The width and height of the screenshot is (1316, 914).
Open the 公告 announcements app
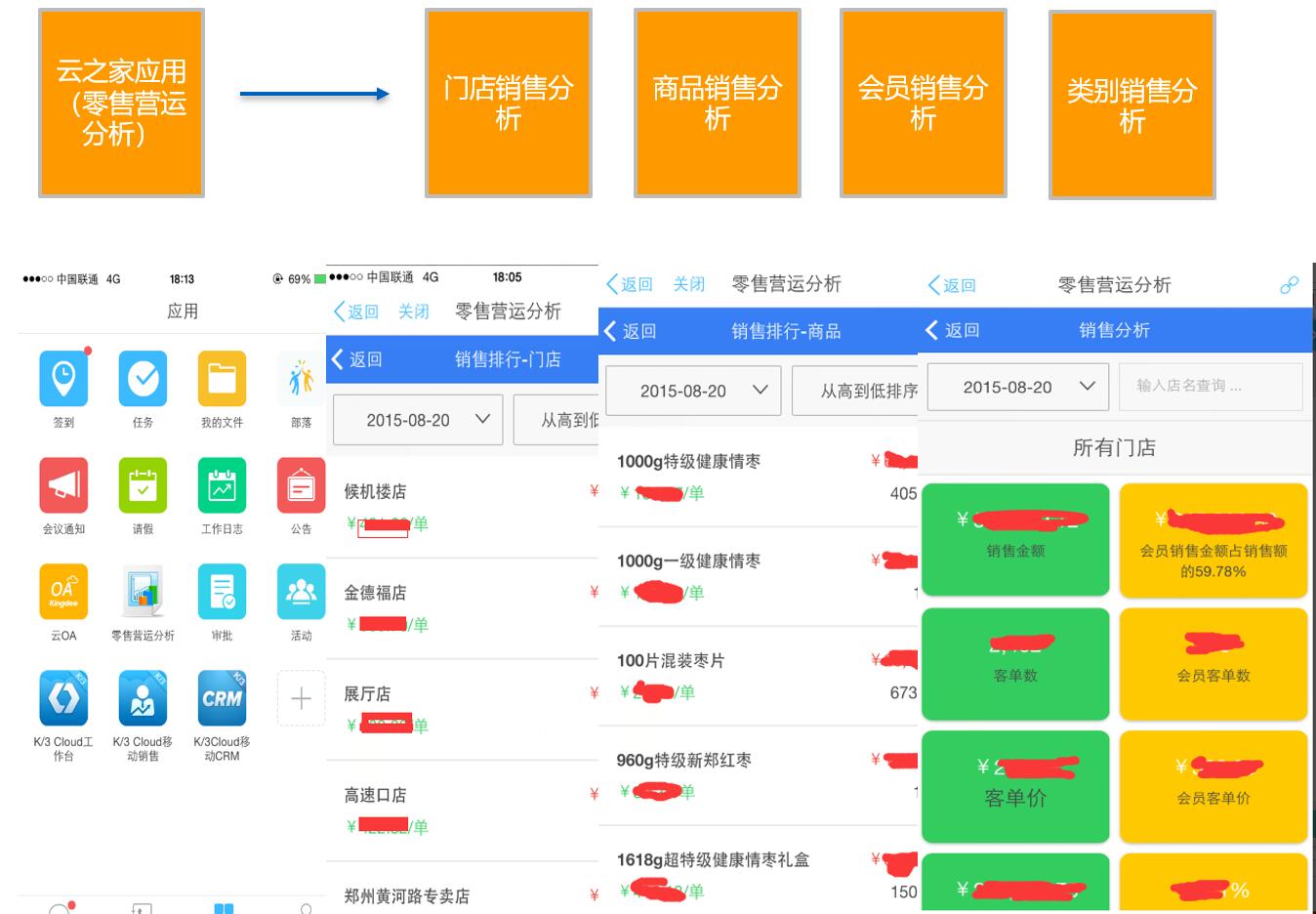pos(302,485)
